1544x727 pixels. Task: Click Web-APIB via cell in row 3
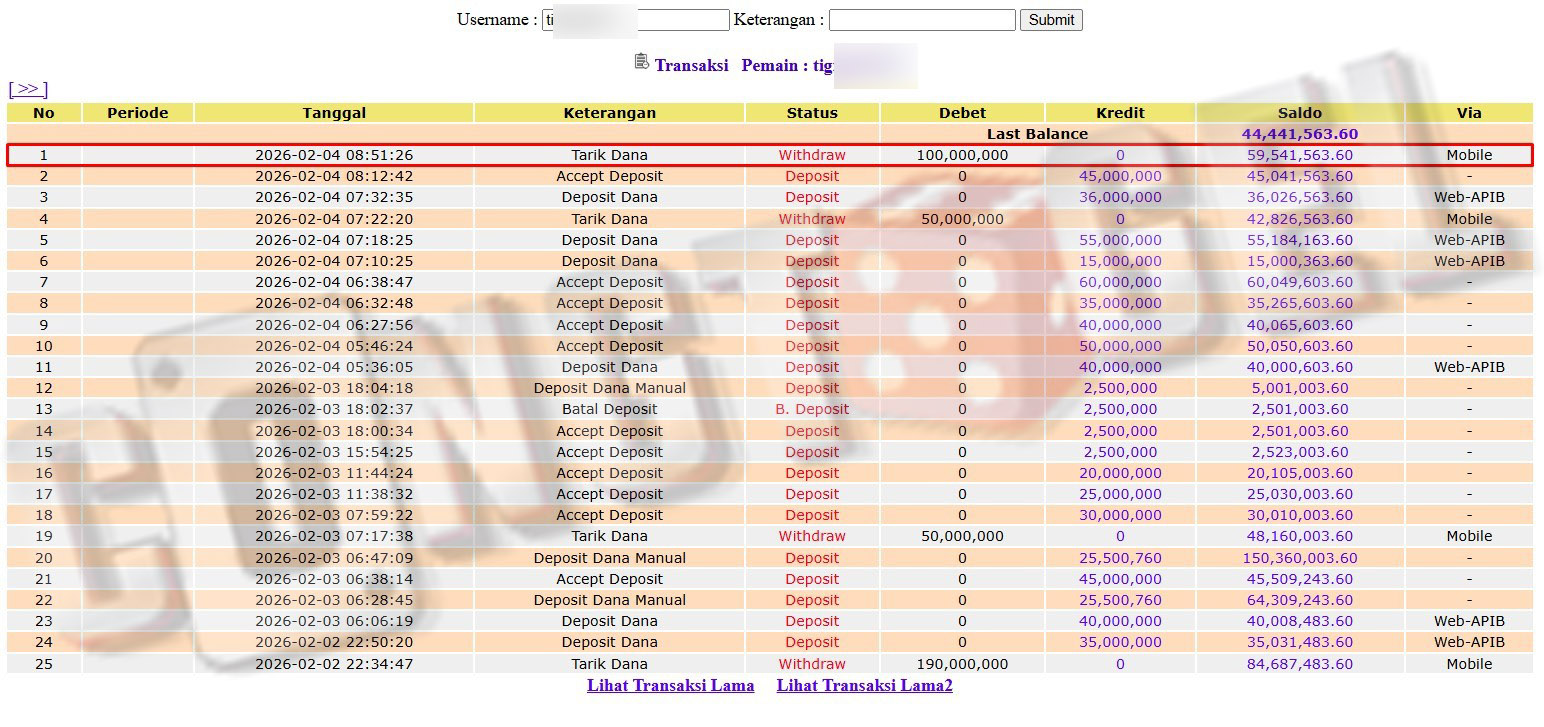click(x=1468, y=198)
